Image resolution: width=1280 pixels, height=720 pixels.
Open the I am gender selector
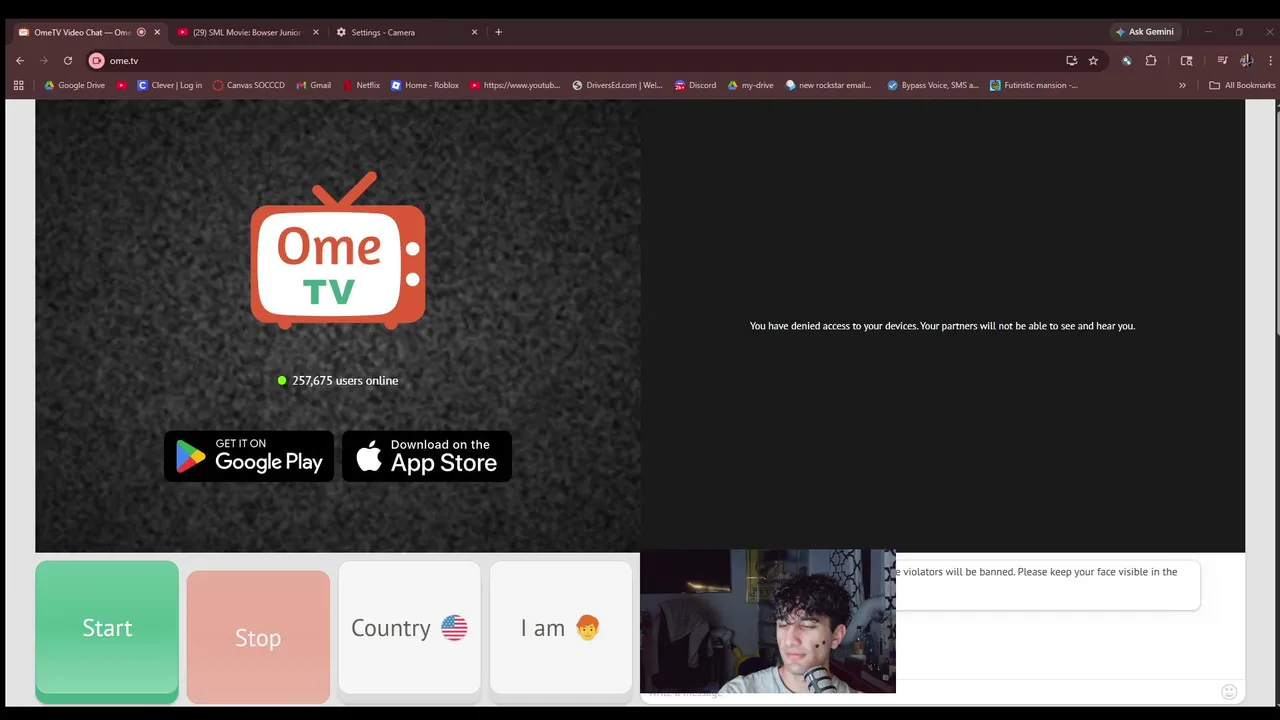(x=560, y=628)
